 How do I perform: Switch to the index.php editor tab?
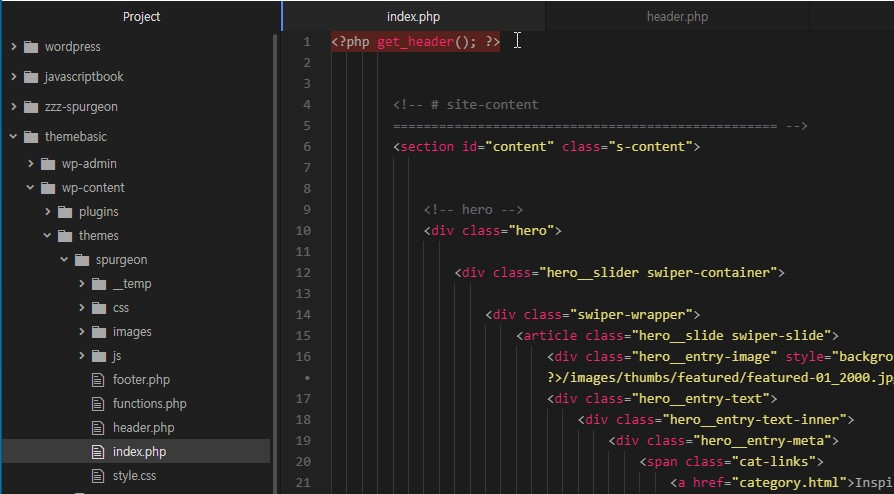[413, 17]
